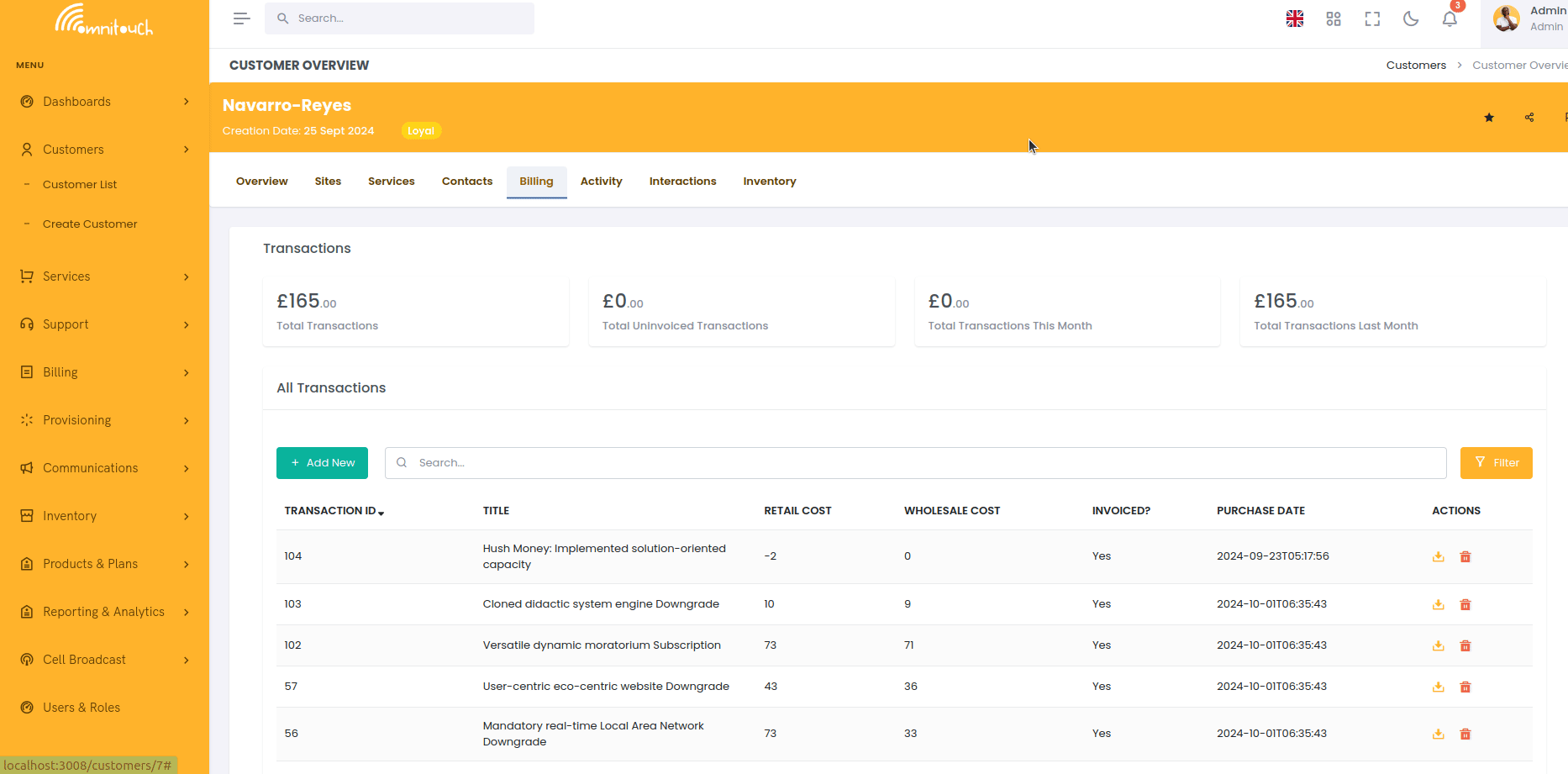Star the Navarro-Reyes customer as favourite
1568x774 pixels.
pyautogui.click(x=1488, y=118)
